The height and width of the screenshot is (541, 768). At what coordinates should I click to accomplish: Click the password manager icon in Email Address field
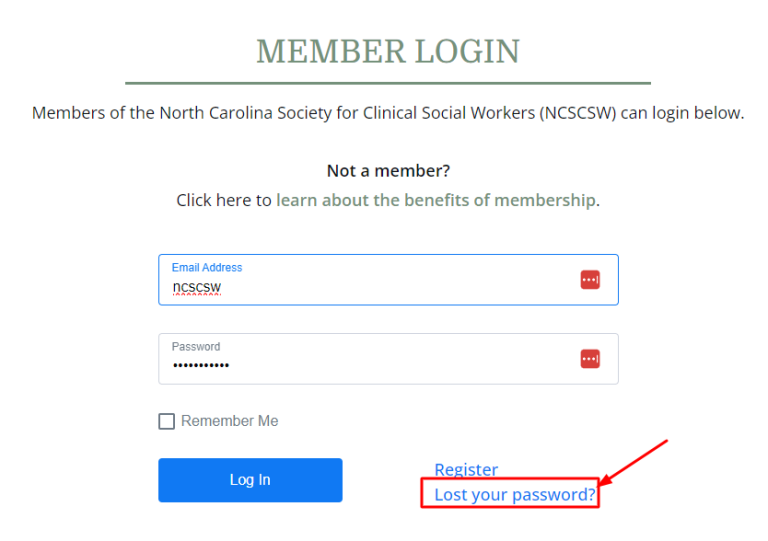pos(590,280)
